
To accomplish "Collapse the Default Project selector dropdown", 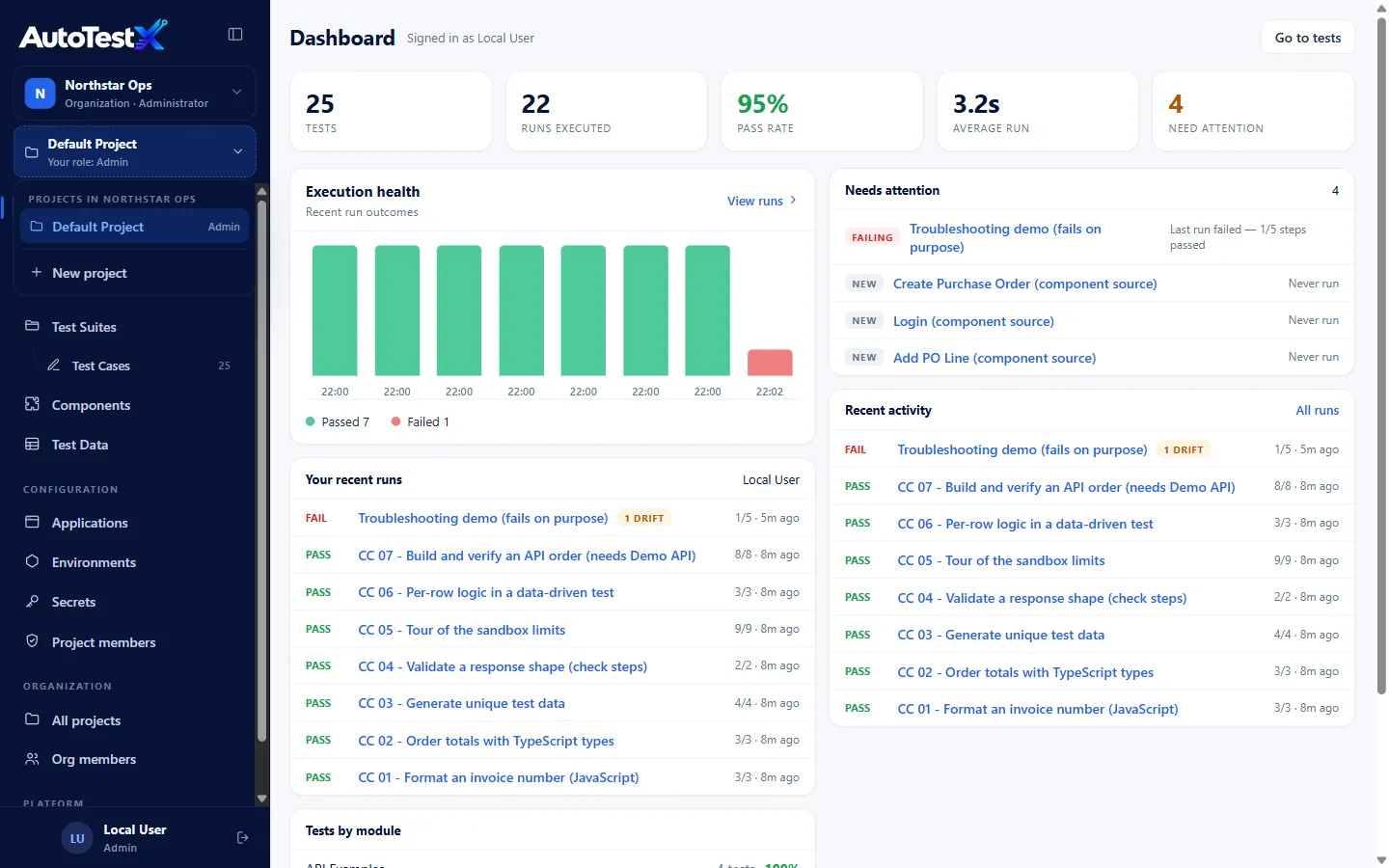I will click(x=237, y=151).
